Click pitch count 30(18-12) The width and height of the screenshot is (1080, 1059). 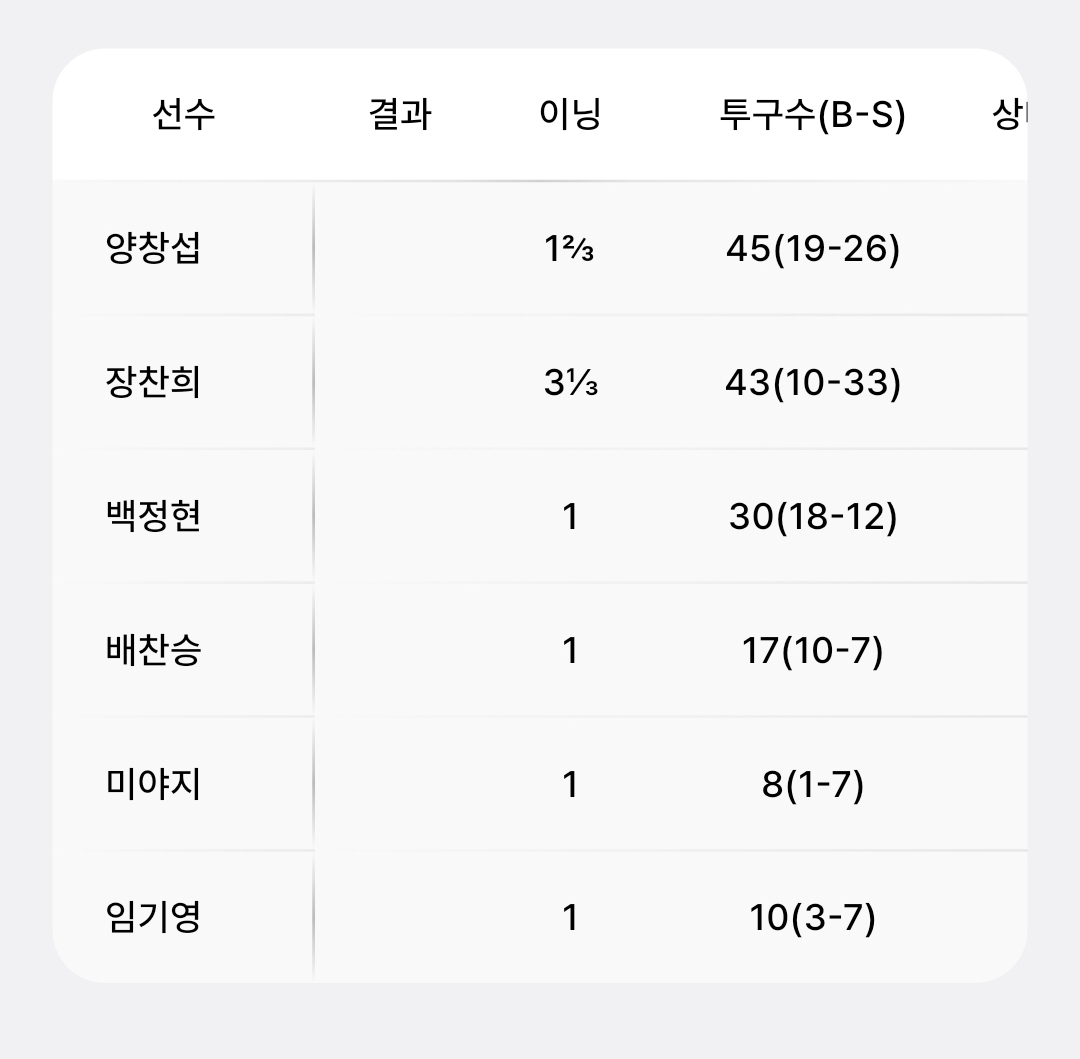tap(812, 516)
